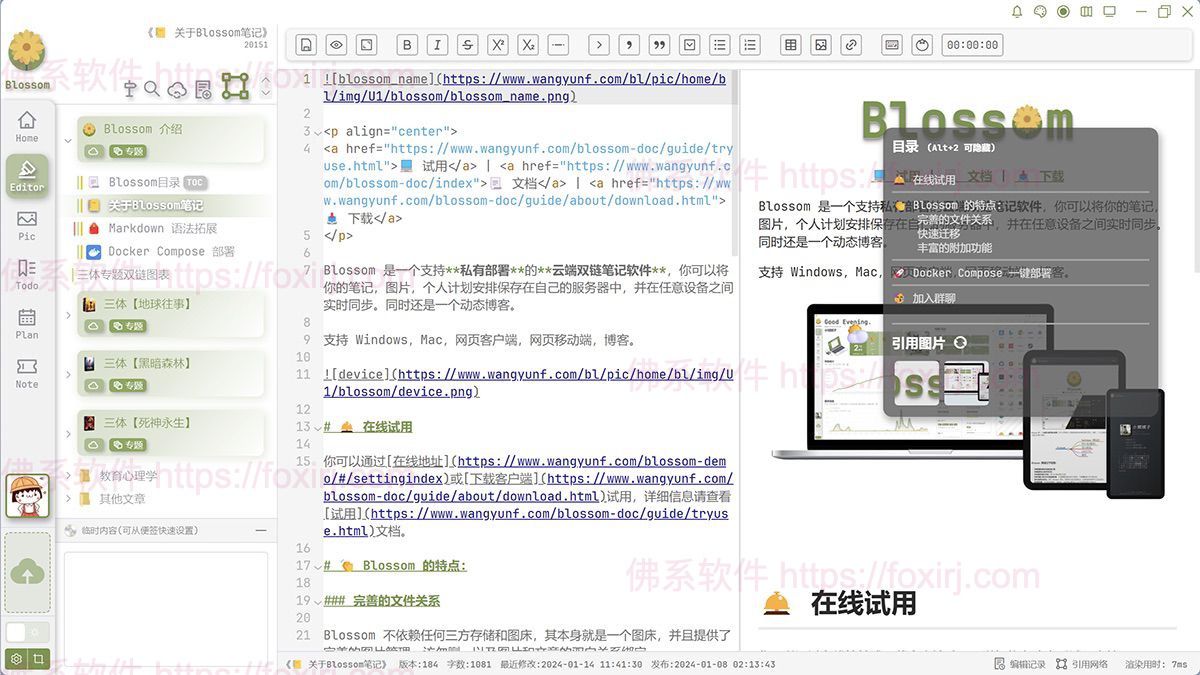Insert an ordered list
Image resolution: width=1200 pixels, height=675 pixels.
(x=749, y=44)
